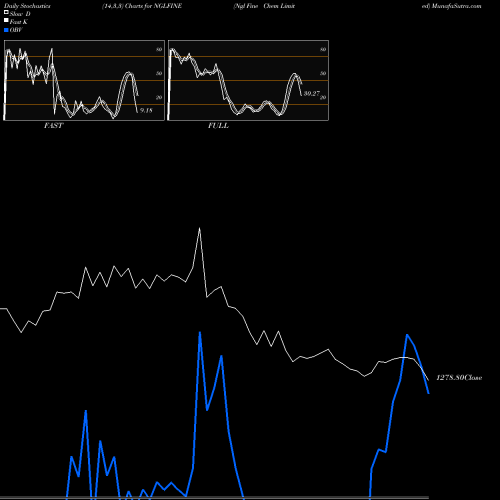Open the FAST stochastic chart panel
Image resolution: width=500 pixels, height=500 pixels.
(x=84, y=80)
